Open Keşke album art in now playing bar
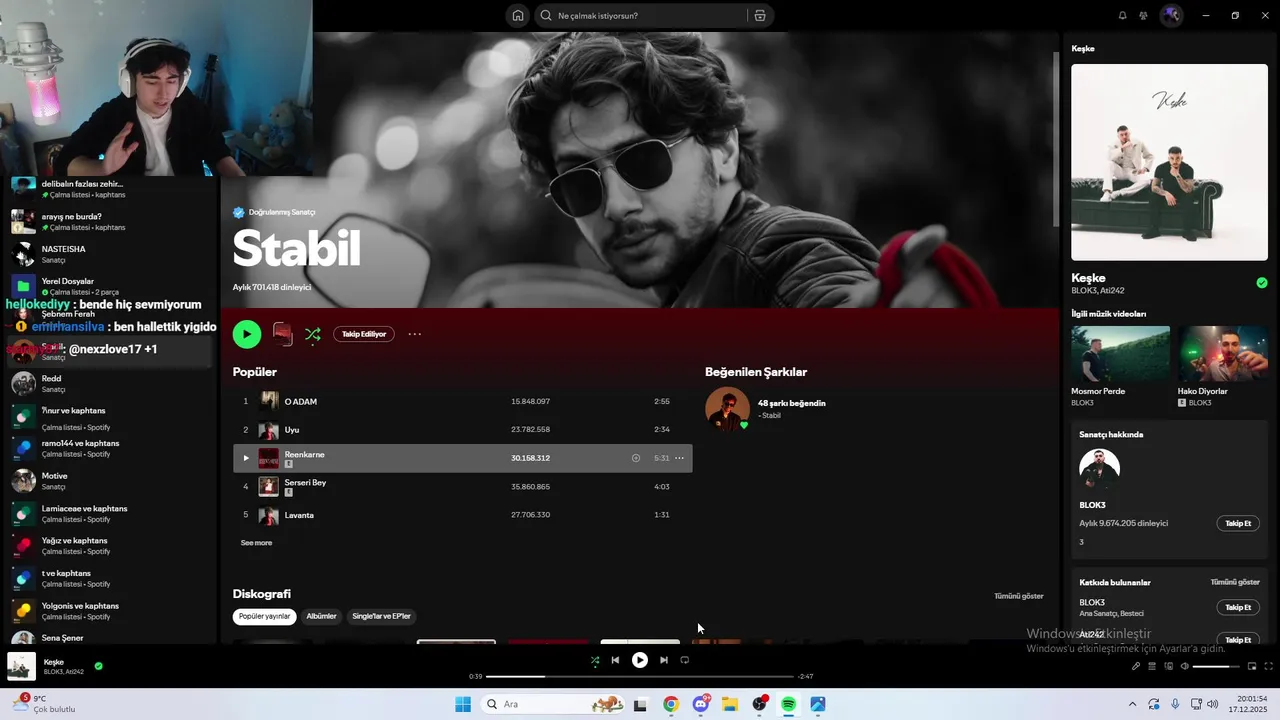1280x720 pixels. tap(21, 666)
